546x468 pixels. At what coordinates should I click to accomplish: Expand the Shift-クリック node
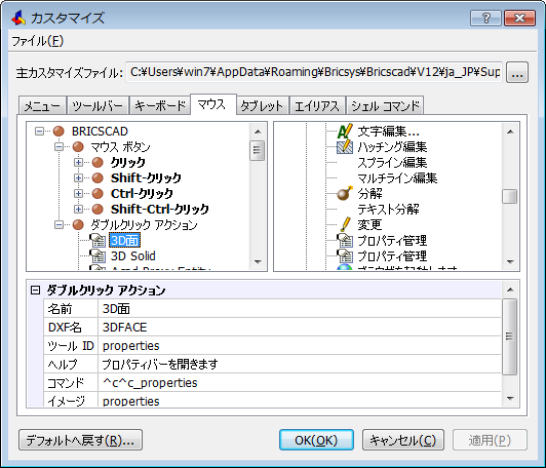[78, 178]
